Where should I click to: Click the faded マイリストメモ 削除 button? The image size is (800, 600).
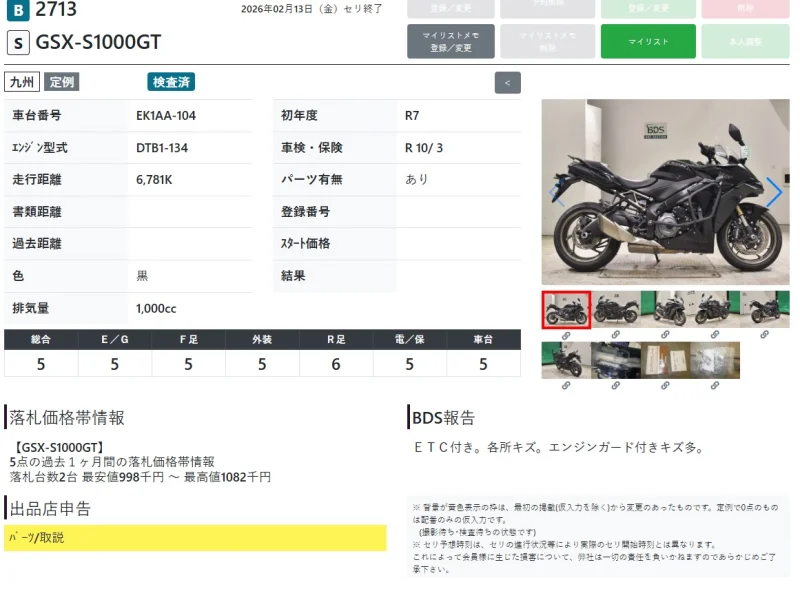pyautogui.click(x=547, y=41)
